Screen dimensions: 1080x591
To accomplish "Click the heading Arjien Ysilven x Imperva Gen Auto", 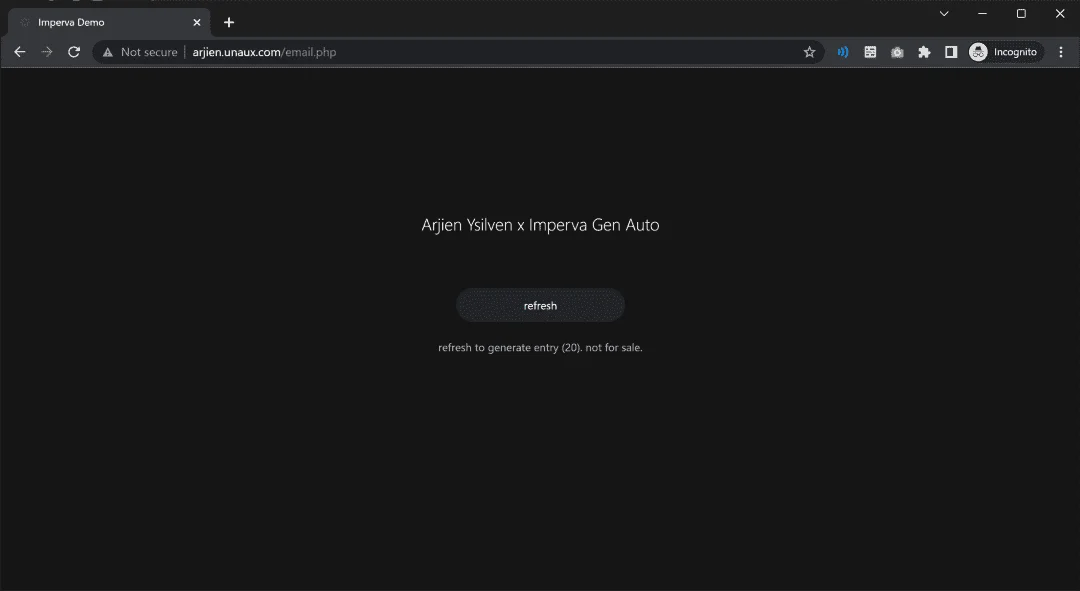I will pyautogui.click(x=540, y=225).
